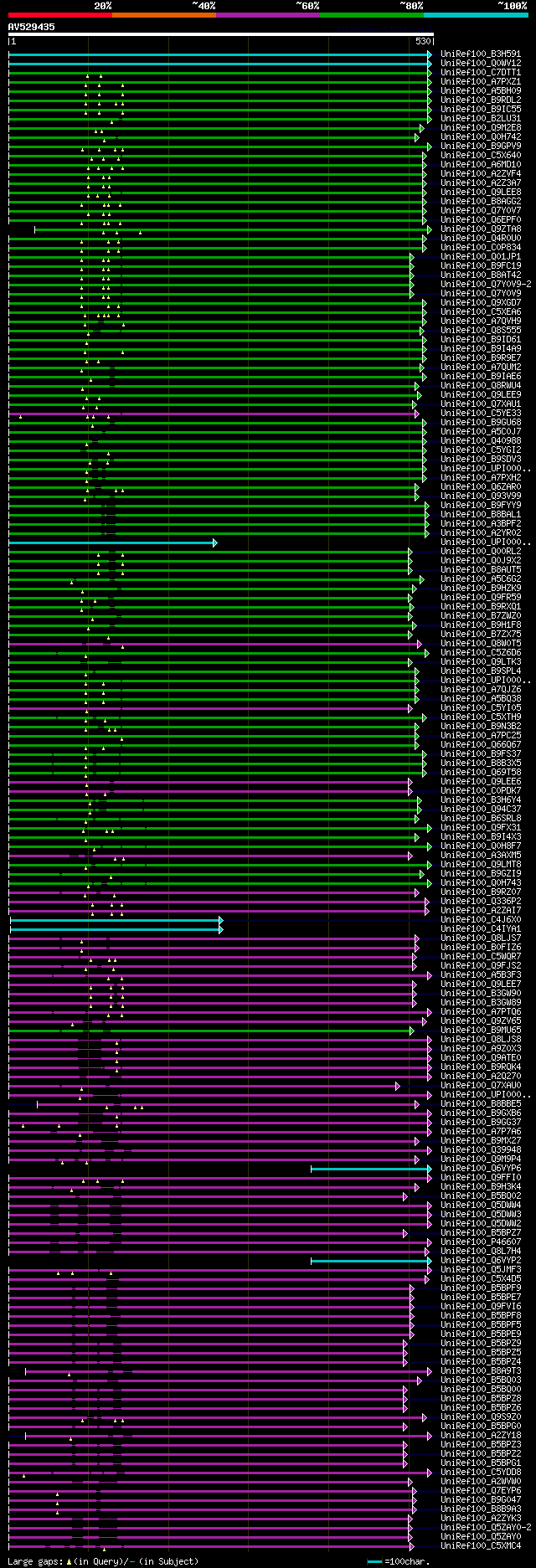Select the UniRef100_Q9FVI6 entry
Viewport: 536px width, 1568px height.
(x=481, y=1307)
